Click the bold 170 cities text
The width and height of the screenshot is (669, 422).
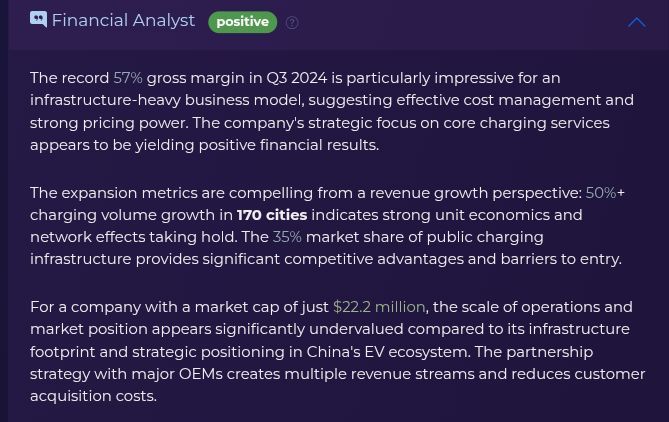click(272, 215)
